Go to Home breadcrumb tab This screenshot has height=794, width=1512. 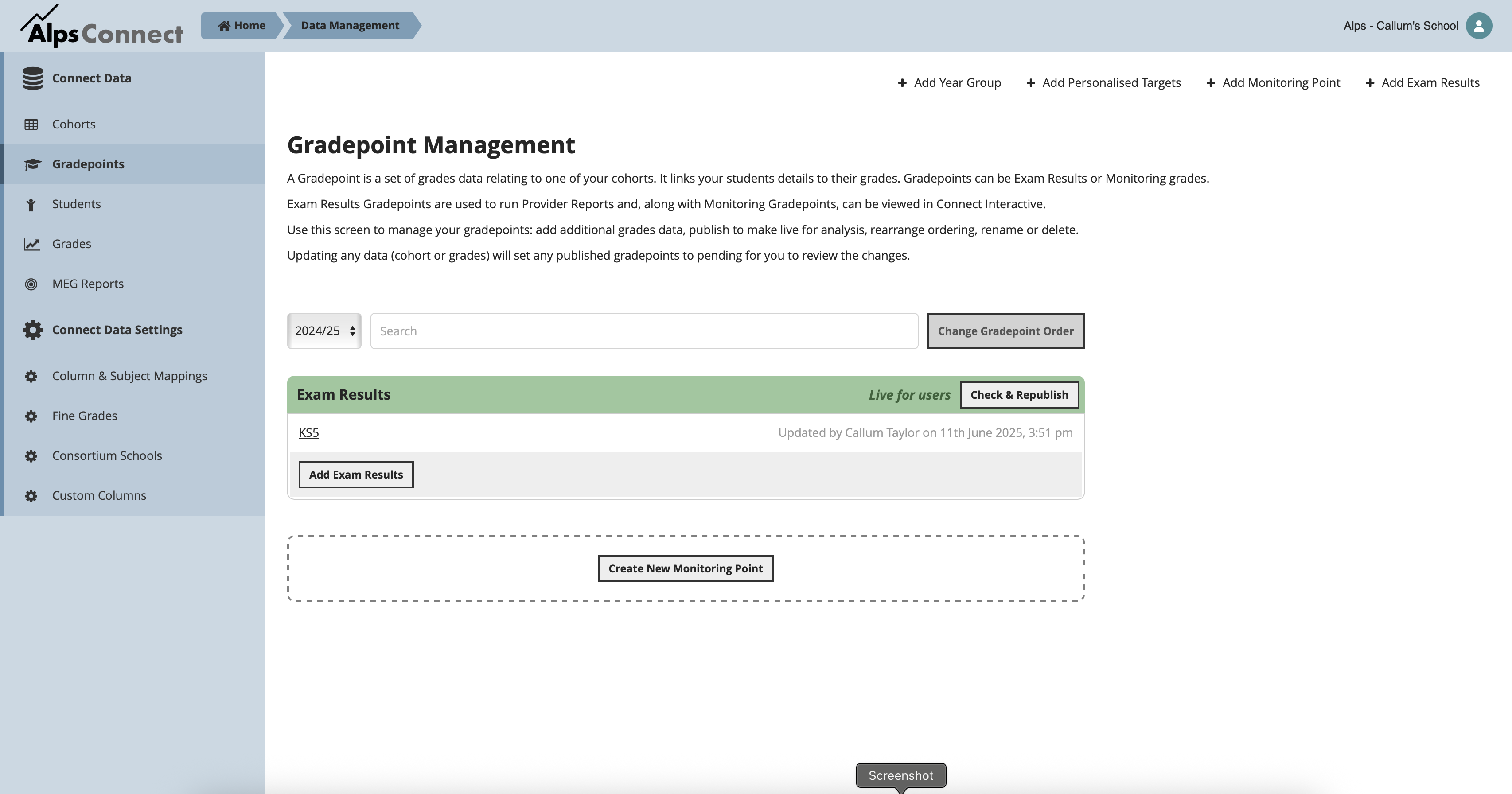[241, 26]
